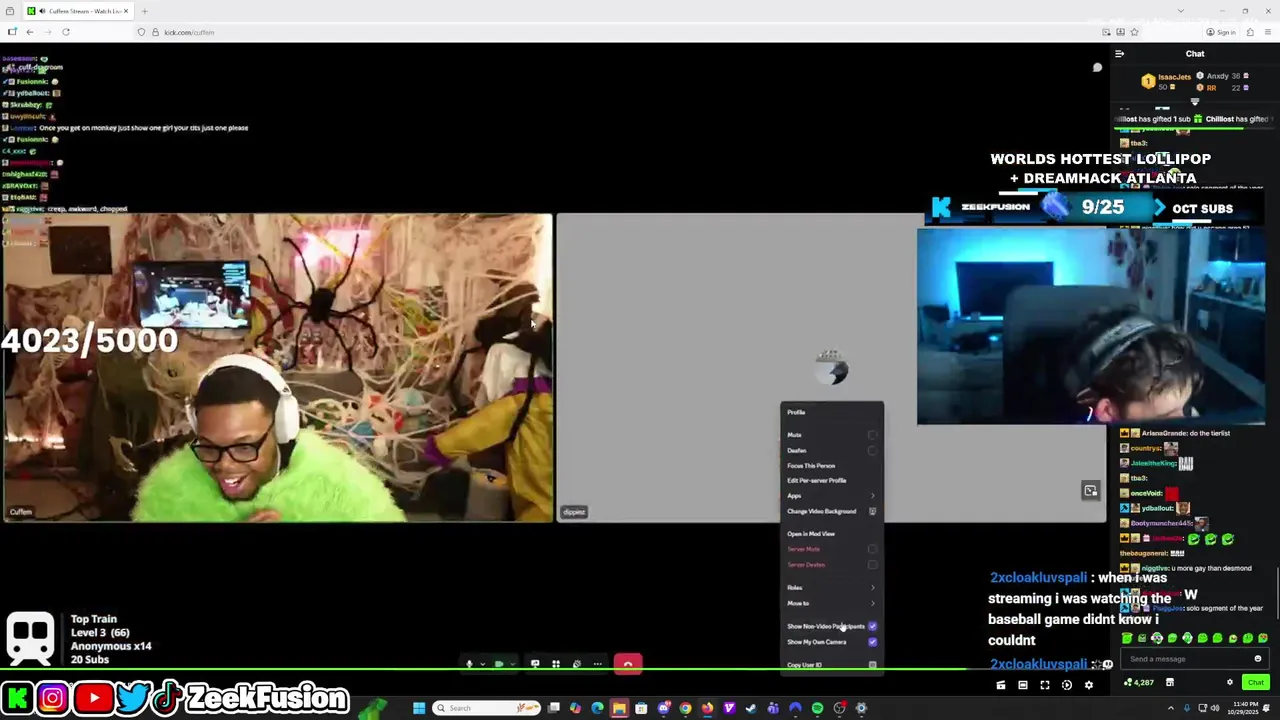Click Anxdy in the gift leaderboard
This screenshot has width=1280, height=720.
[1217, 76]
